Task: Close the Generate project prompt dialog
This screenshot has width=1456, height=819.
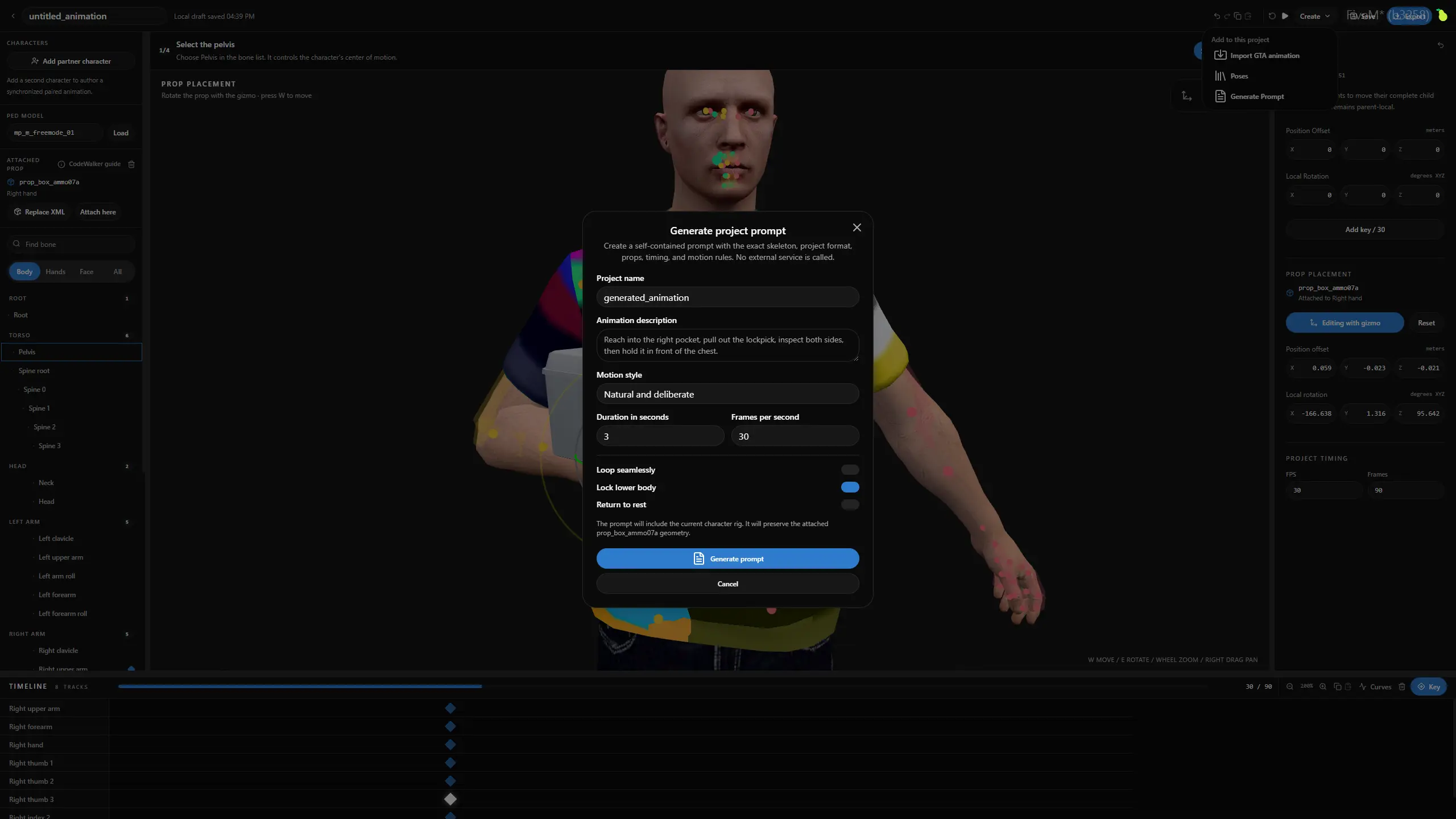Action: (857, 227)
